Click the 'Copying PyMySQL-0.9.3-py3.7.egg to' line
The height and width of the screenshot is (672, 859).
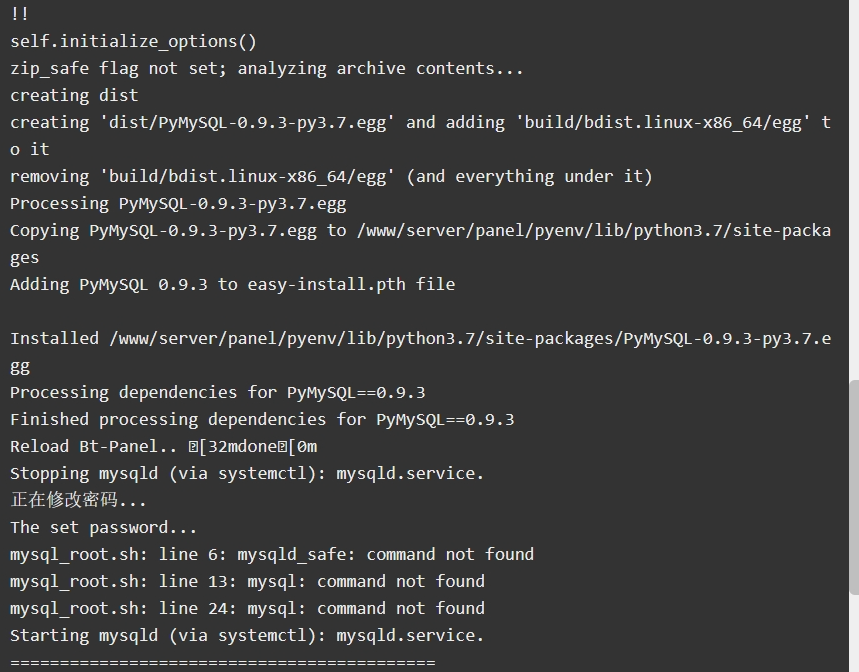(420, 244)
